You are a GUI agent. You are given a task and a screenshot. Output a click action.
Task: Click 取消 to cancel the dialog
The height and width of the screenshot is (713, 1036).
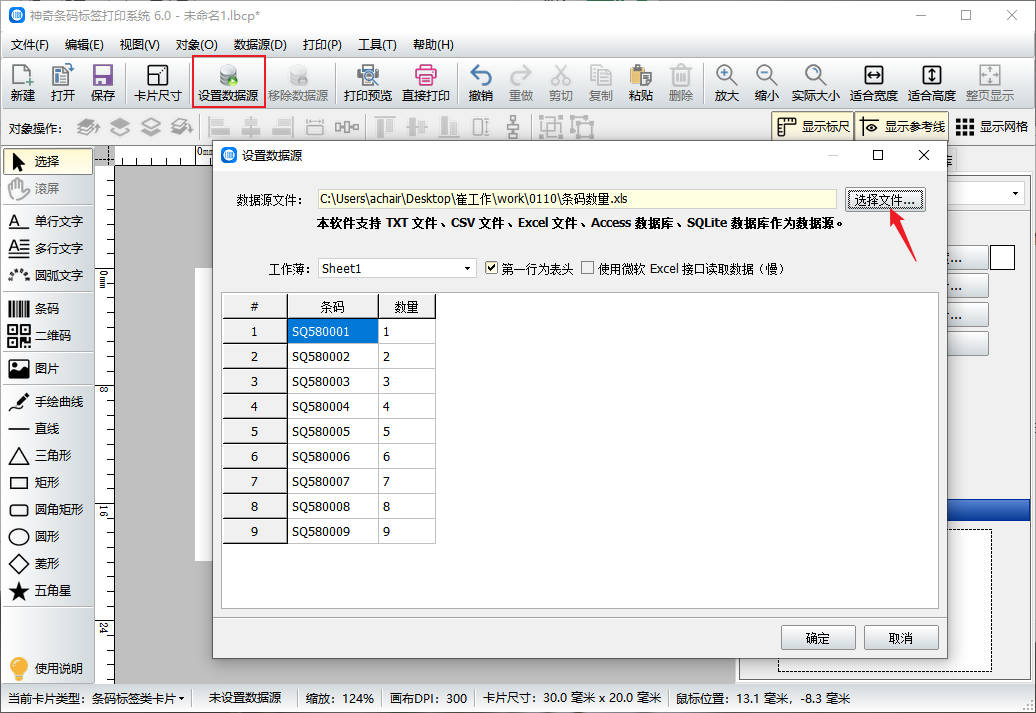pos(901,638)
